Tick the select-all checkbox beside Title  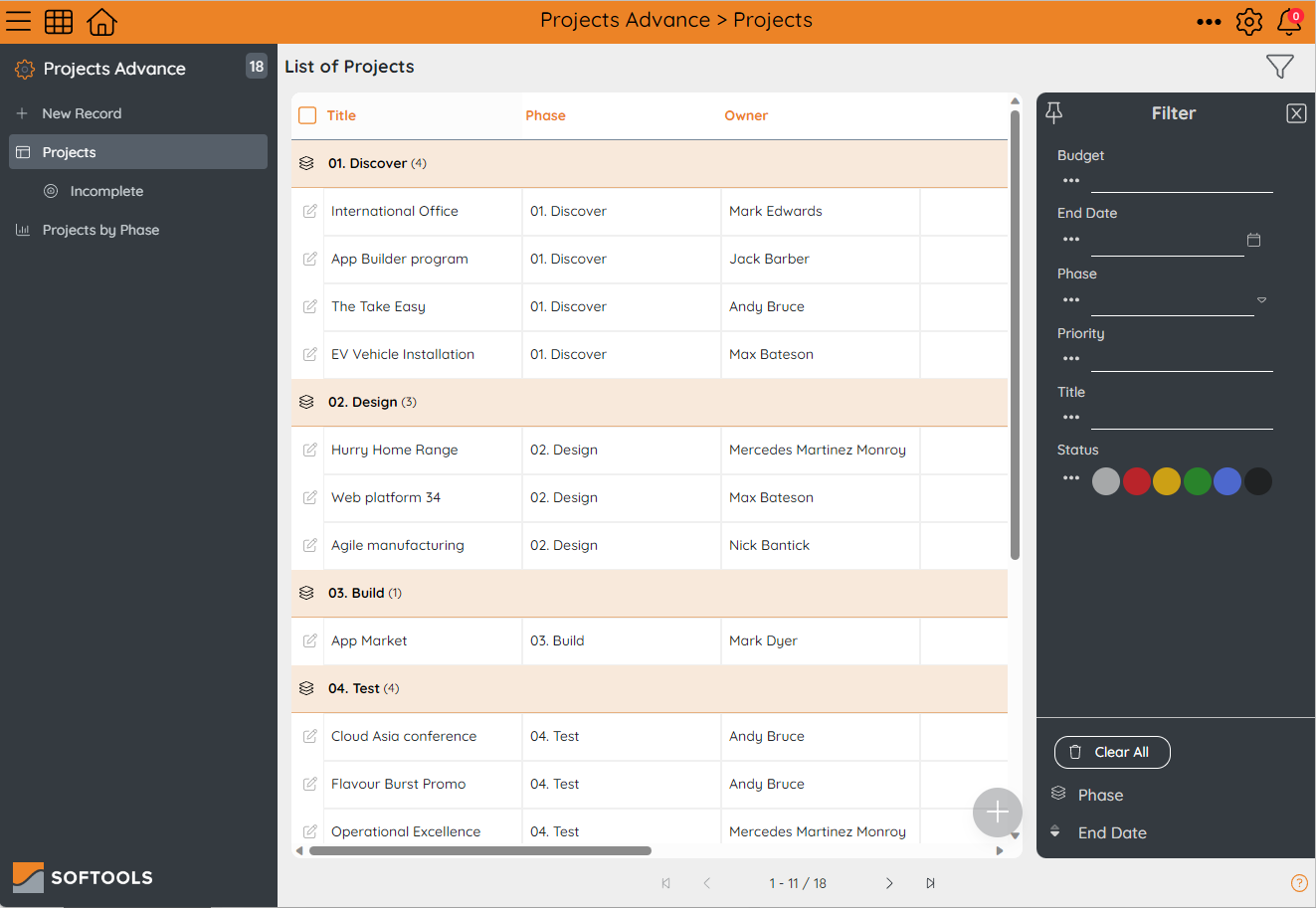[307, 115]
